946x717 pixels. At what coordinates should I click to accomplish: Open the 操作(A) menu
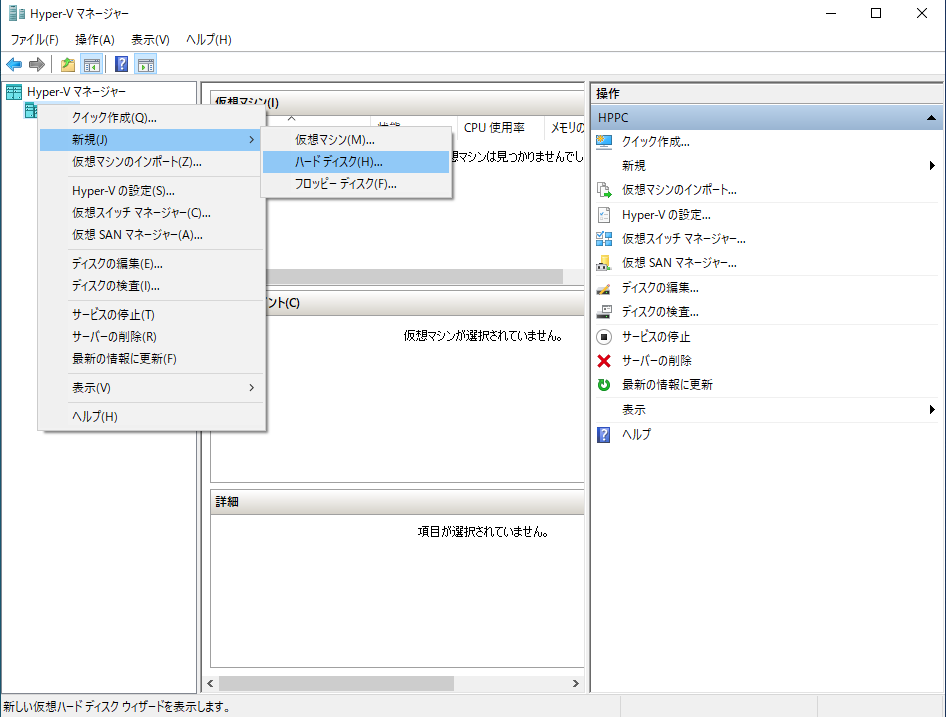[x=95, y=40]
